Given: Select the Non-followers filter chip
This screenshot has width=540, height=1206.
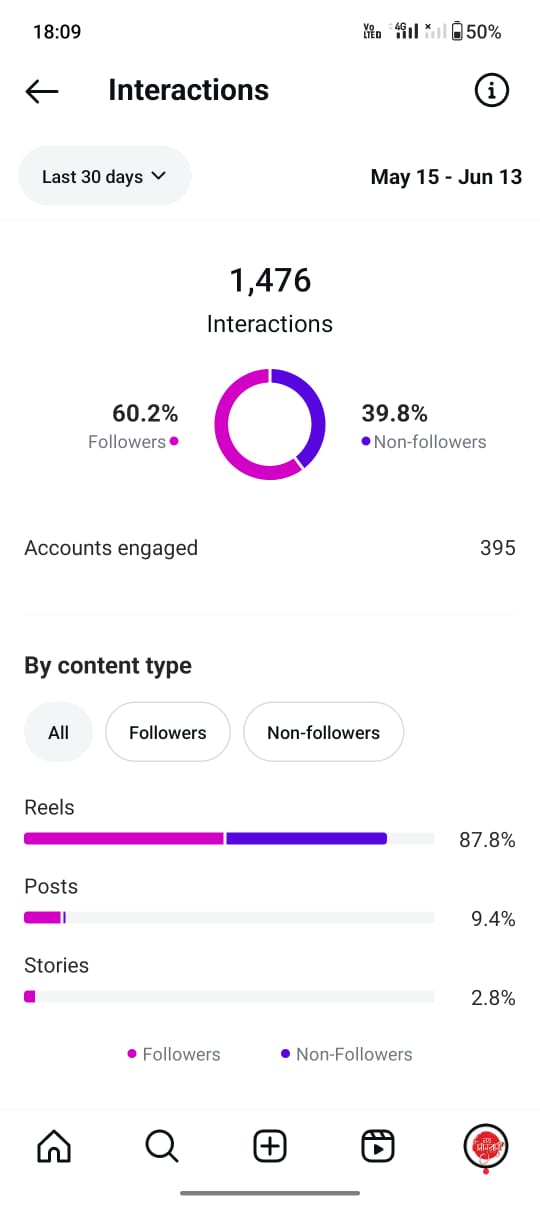Looking at the screenshot, I should (x=324, y=733).
